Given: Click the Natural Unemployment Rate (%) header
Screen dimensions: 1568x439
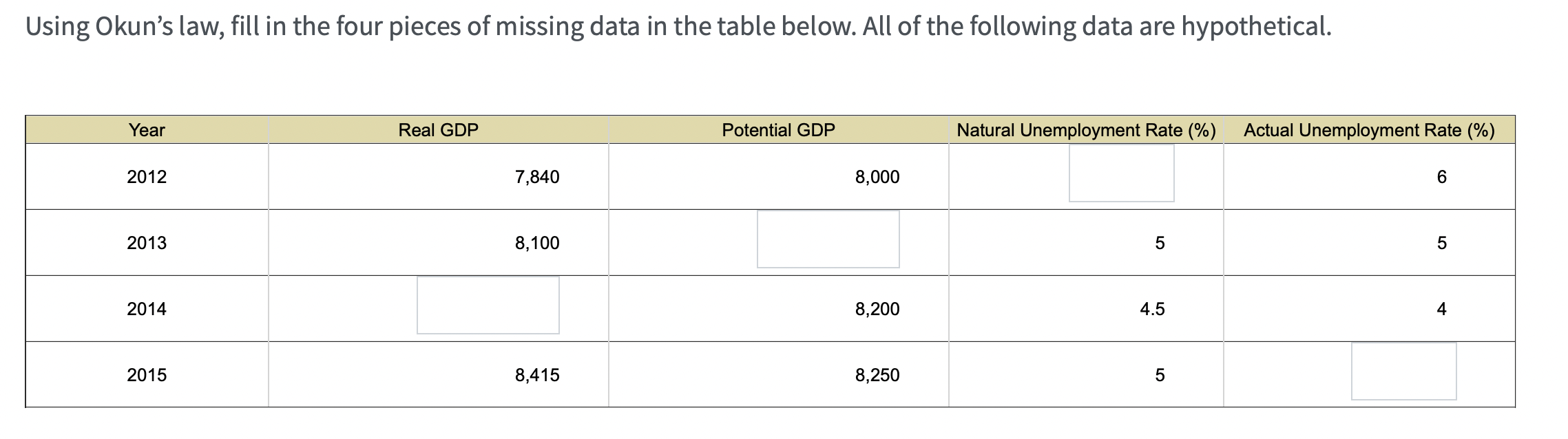Looking at the screenshot, I should click(1086, 130).
